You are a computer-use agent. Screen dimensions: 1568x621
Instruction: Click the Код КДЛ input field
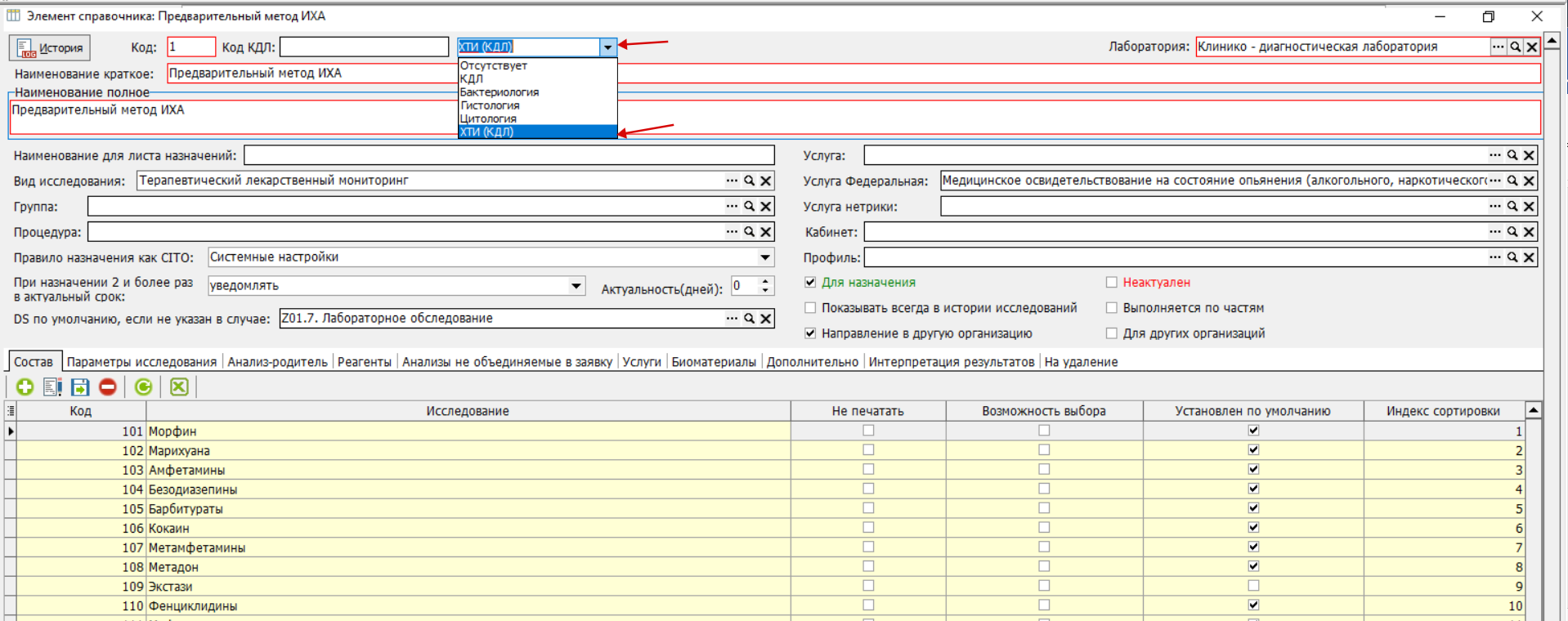tap(364, 47)
